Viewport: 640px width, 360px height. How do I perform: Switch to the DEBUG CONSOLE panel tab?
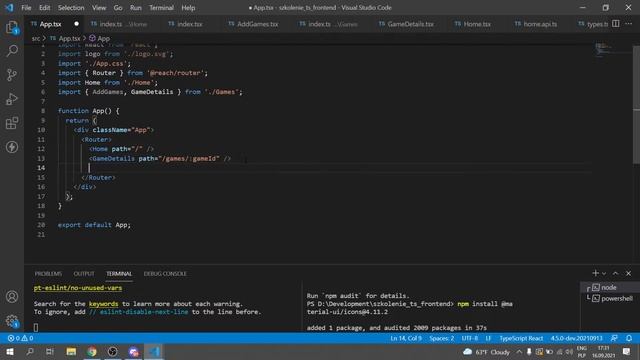click(165, 273)
